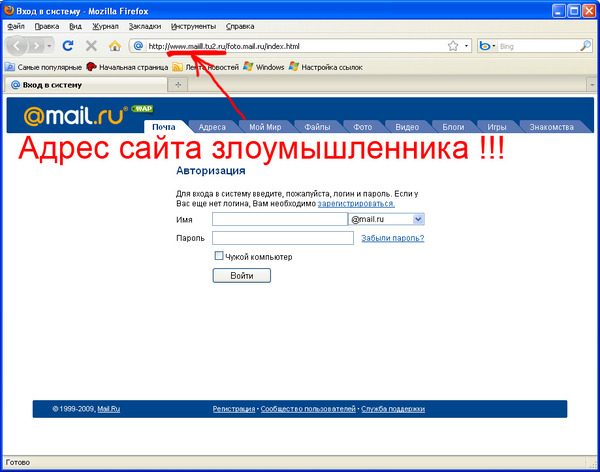Click the Пароль password field
600x472 pixels.
point(283,238)
